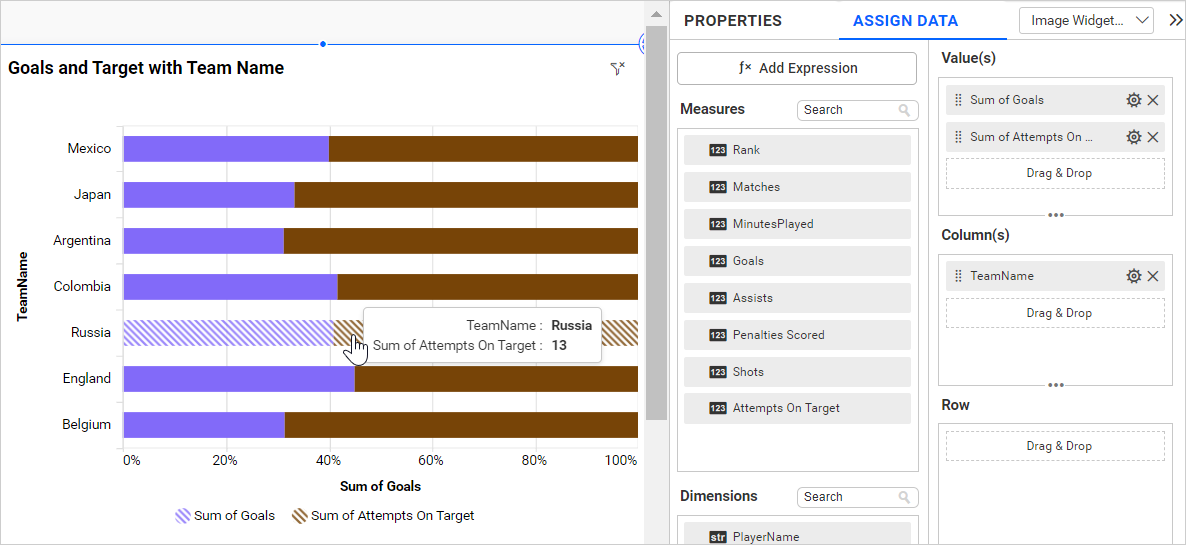Expand the Values section resize handle
1186x545 pixels.
click(x=1055, y=215)
